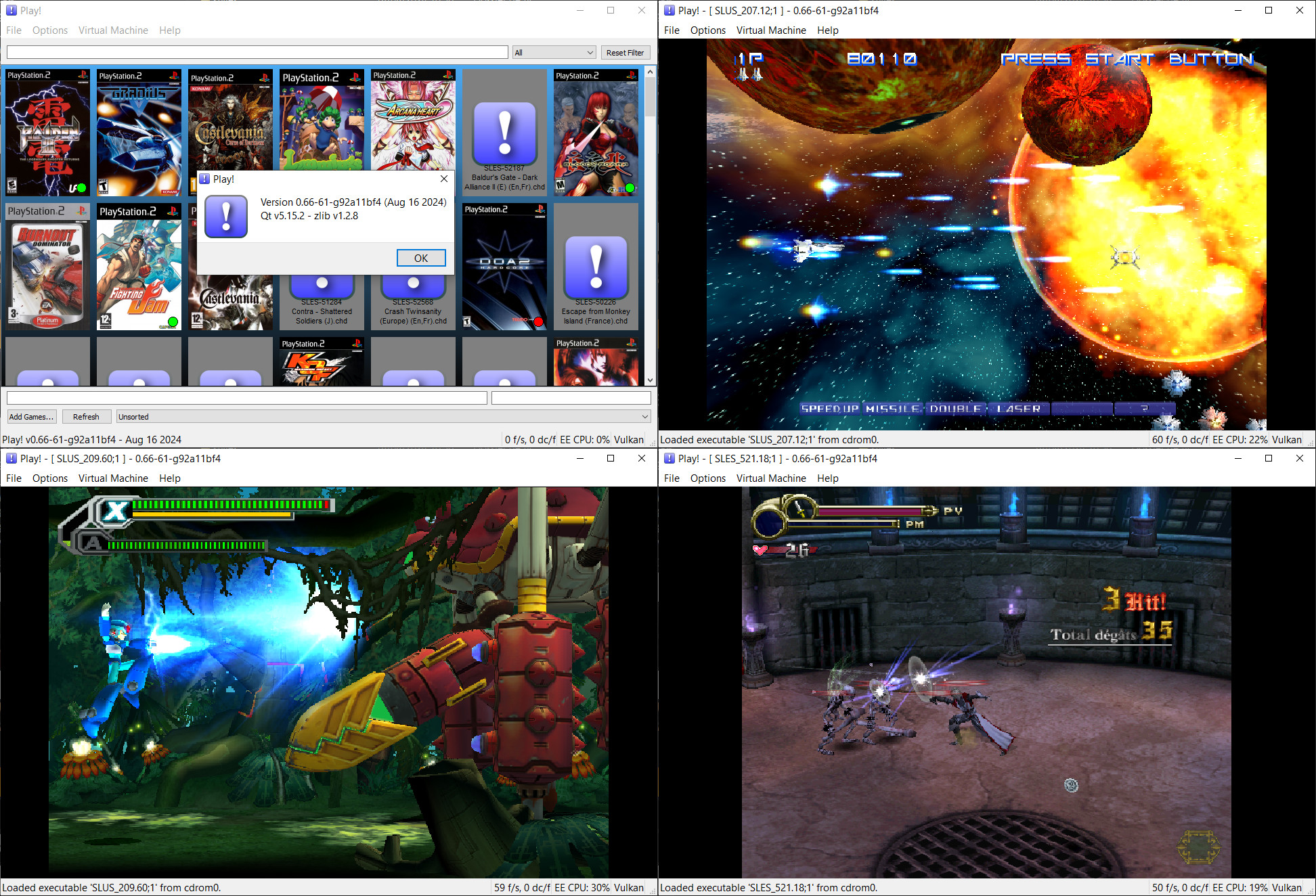Open the KOF game cover in the bottom row
1316x896 pixels.
click(322, 361)
